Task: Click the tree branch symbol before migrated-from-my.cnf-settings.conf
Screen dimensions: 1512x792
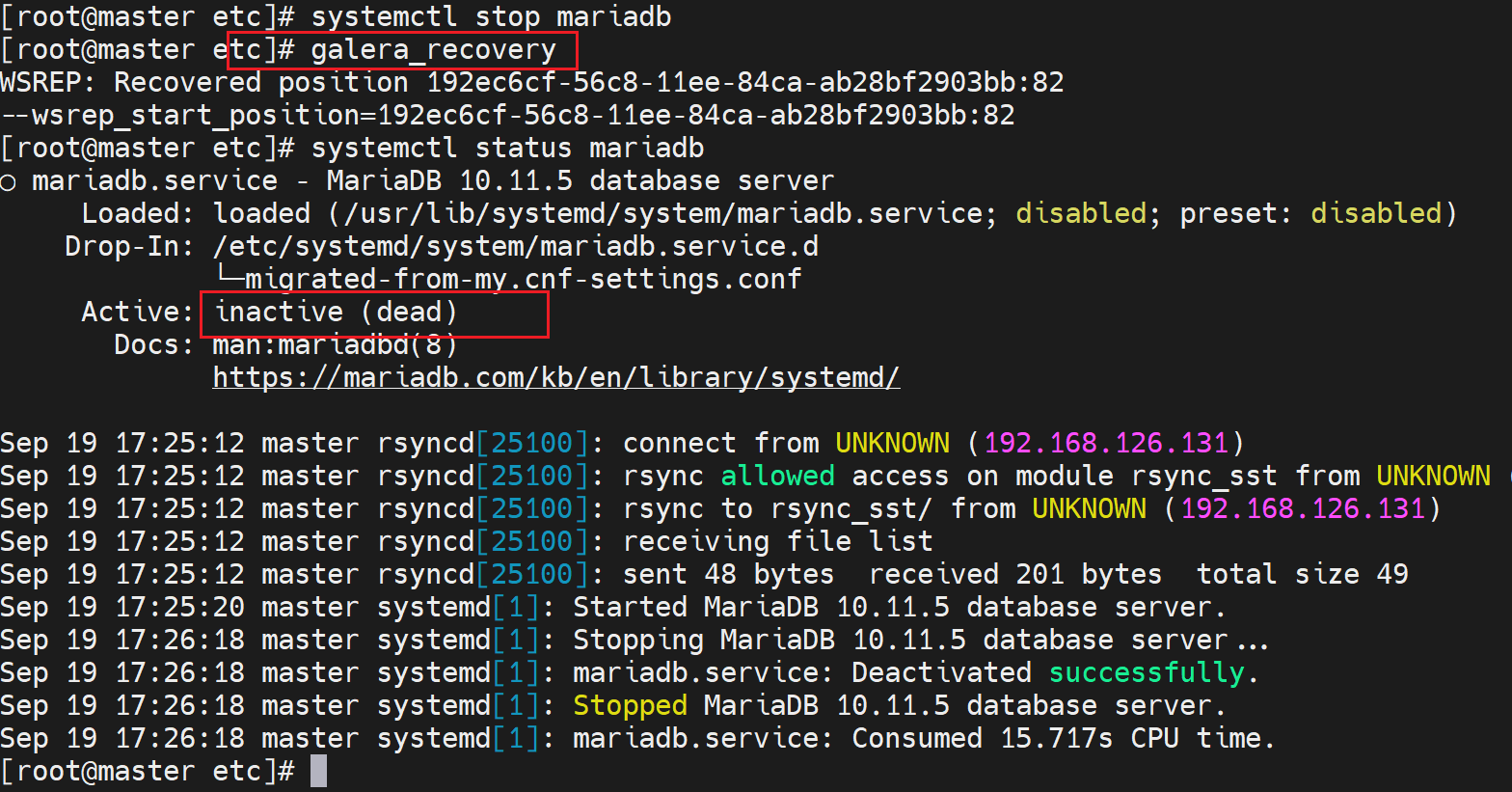Action: pos(229,279)
